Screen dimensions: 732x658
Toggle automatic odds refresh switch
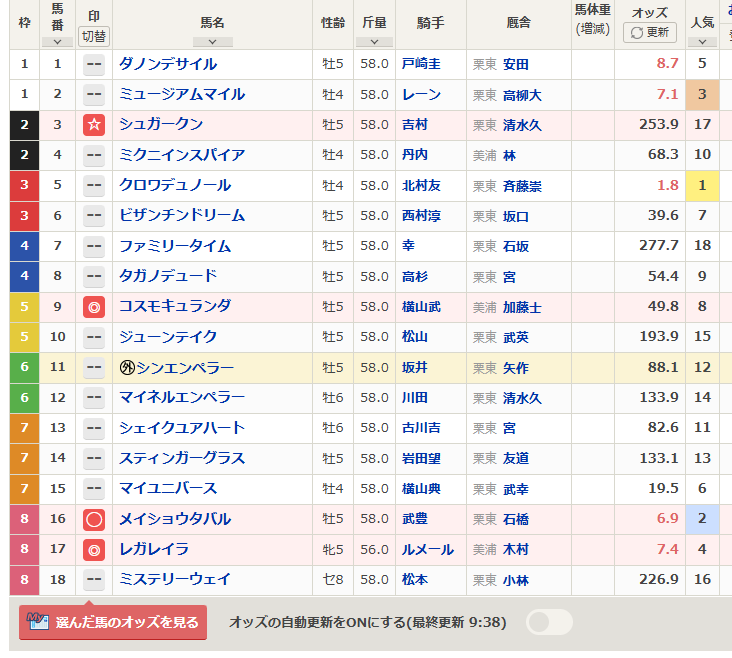549,622
